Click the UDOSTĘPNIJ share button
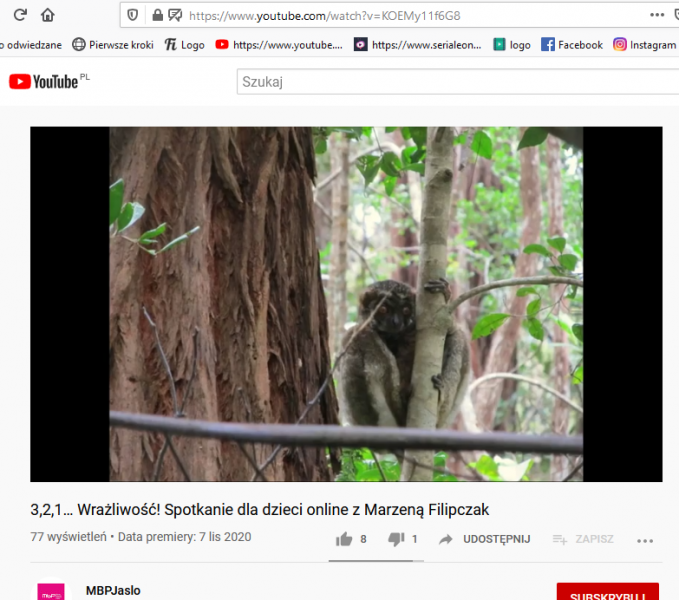 pyautogui.click(x=484, y=539)
